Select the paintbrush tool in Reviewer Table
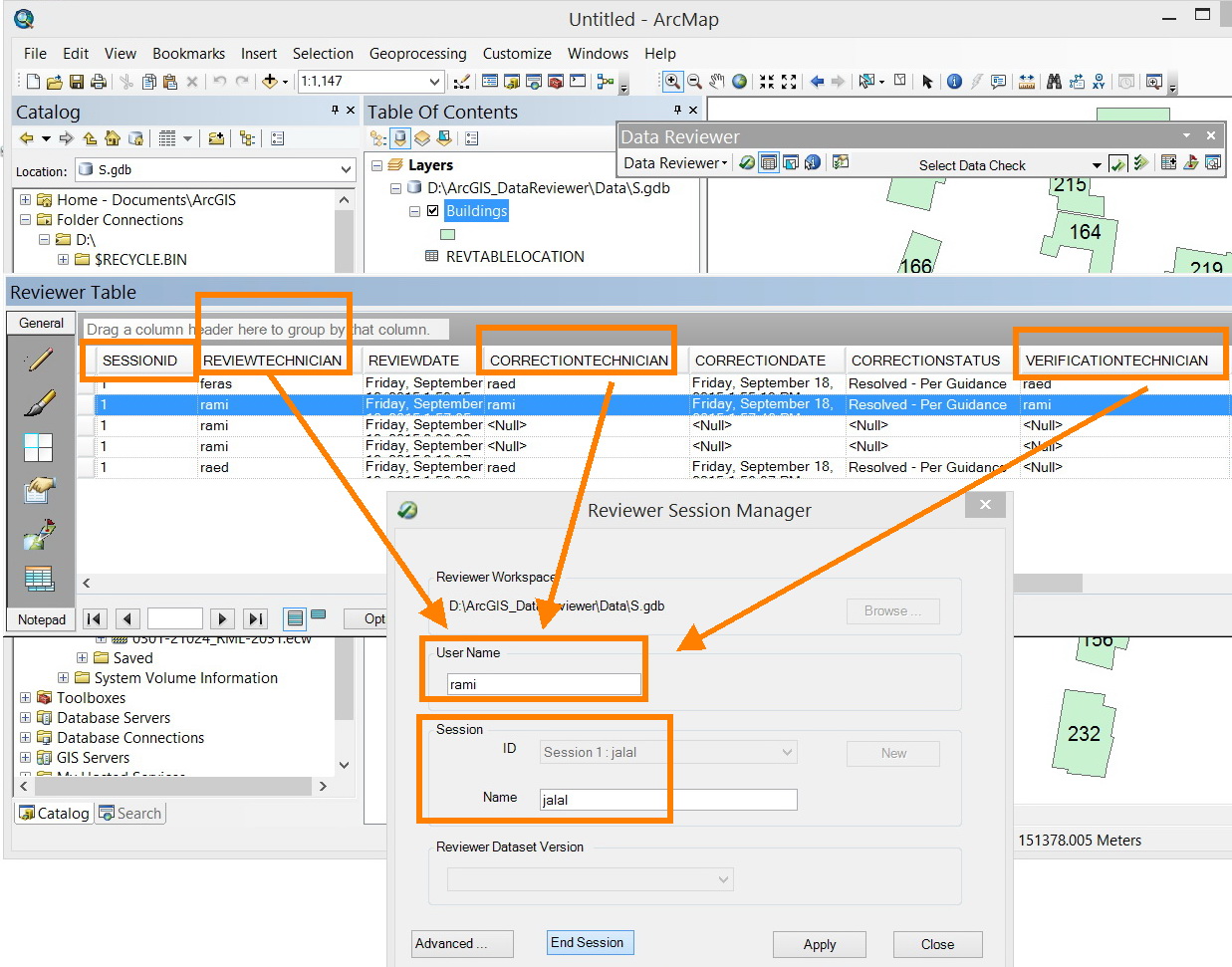The image size is (1232, 967). click(x=40, y=403)
